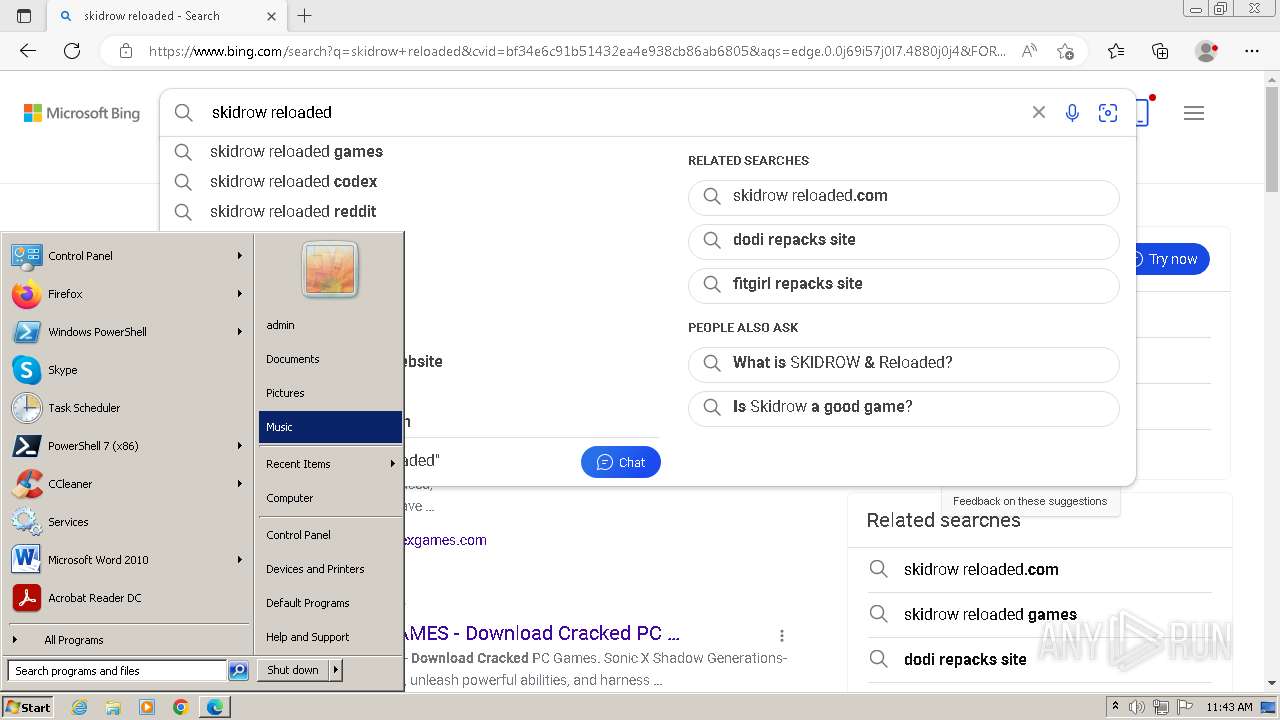Add this page to favorites star
This screenshot has height=720, width=1280.
click(1066, 51)
